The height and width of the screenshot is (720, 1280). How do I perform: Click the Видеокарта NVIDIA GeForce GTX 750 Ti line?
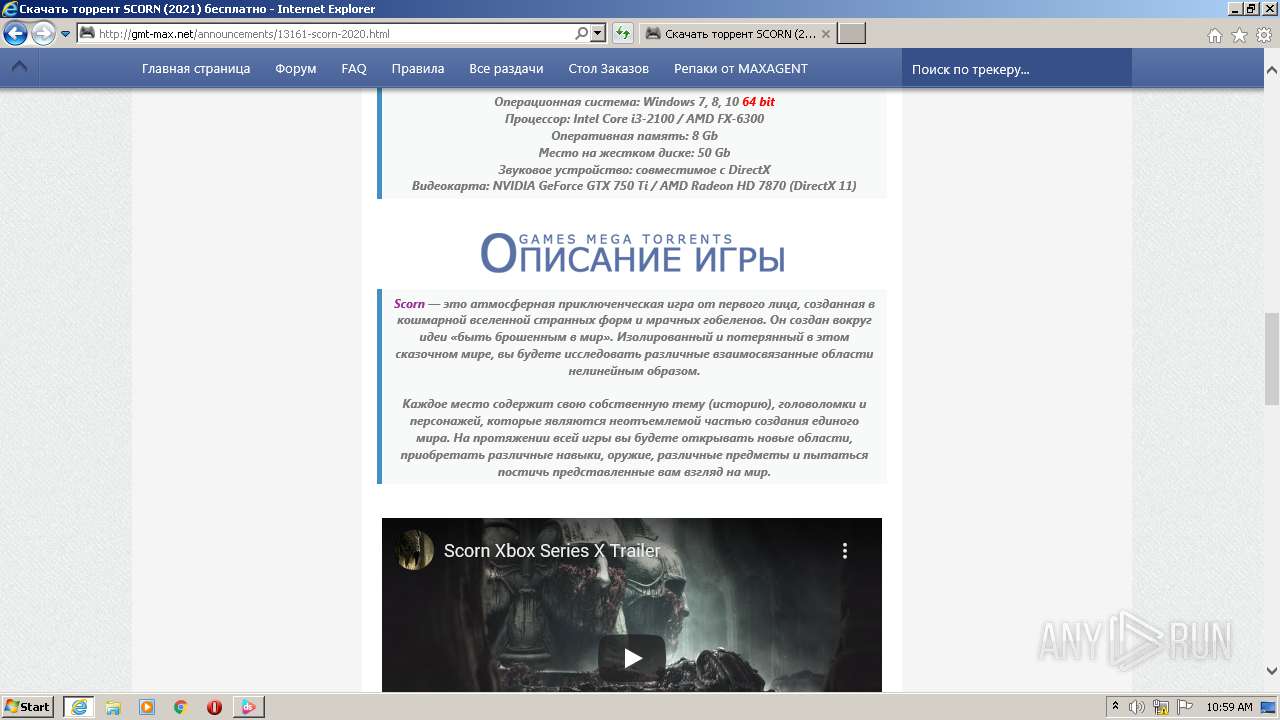634,186
